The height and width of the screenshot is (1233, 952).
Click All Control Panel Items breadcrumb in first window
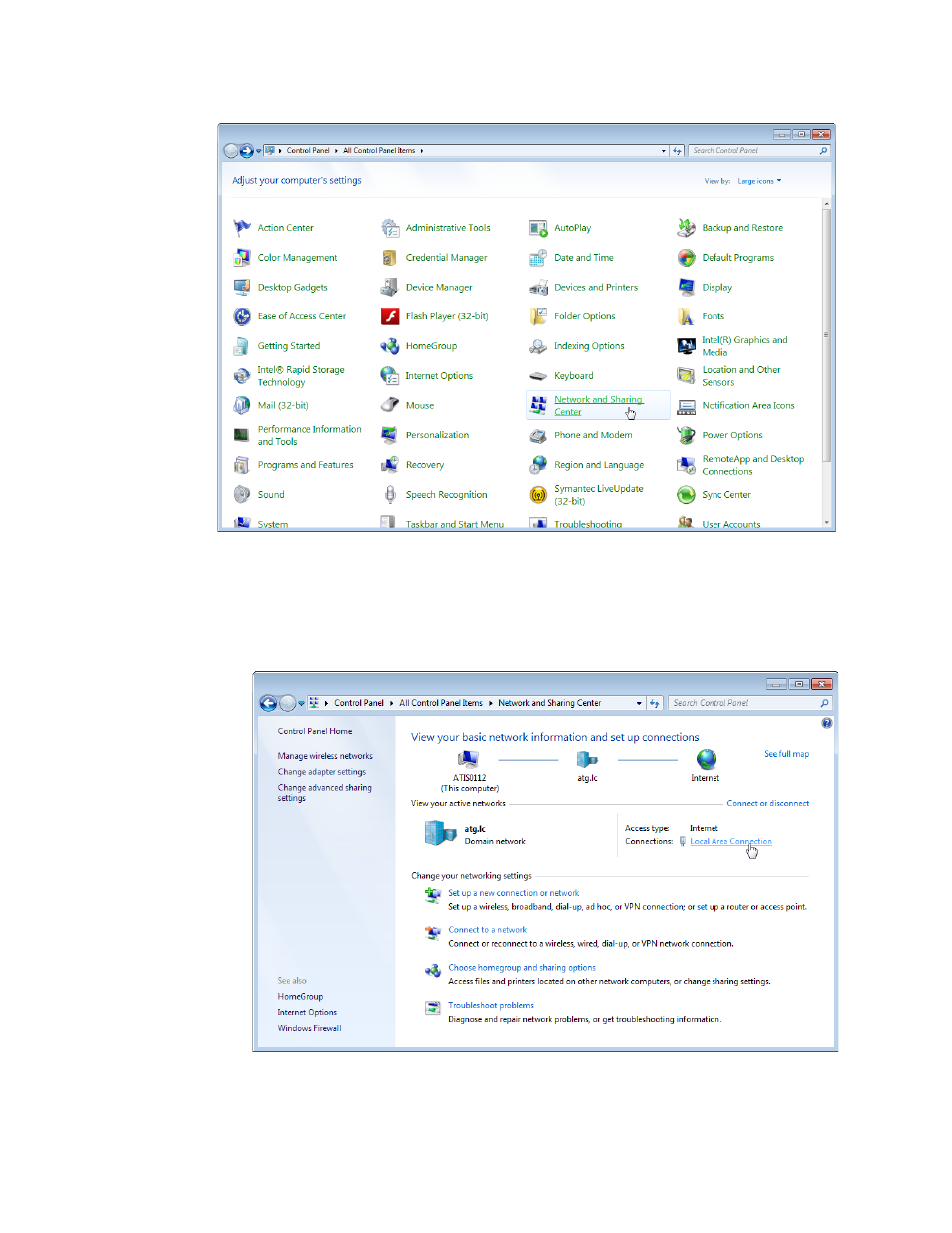tap(379, 151)
